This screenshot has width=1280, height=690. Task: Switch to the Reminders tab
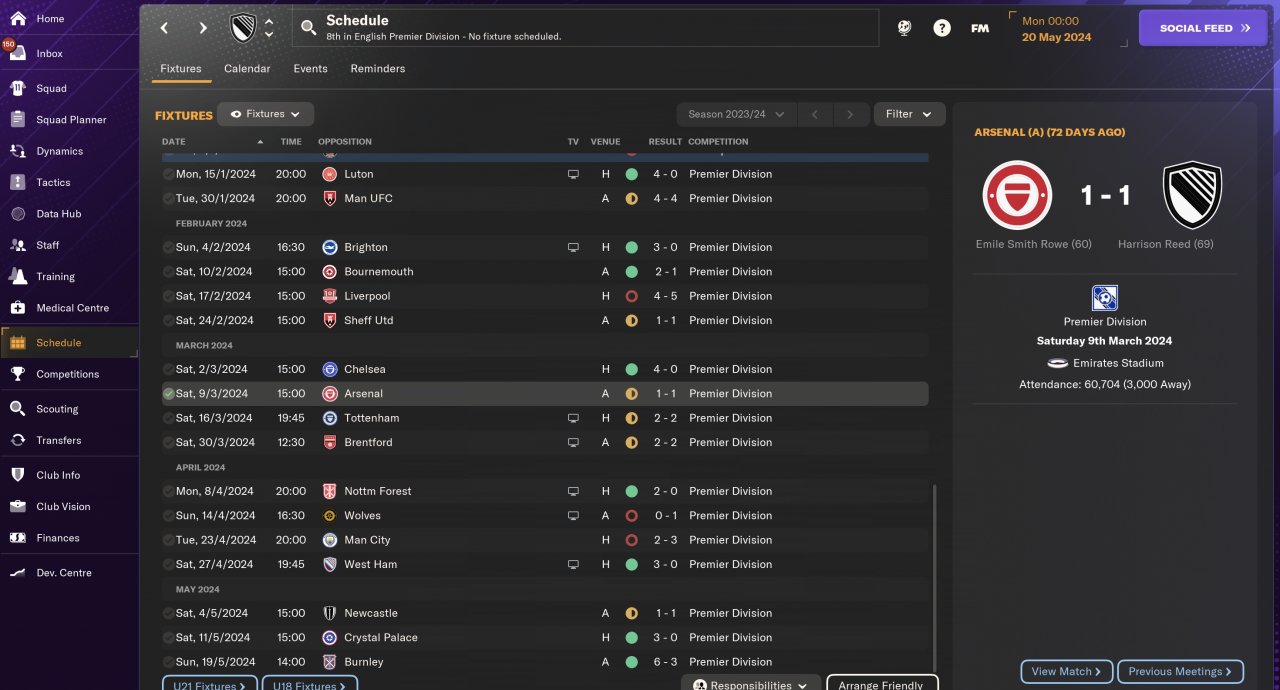378,69
